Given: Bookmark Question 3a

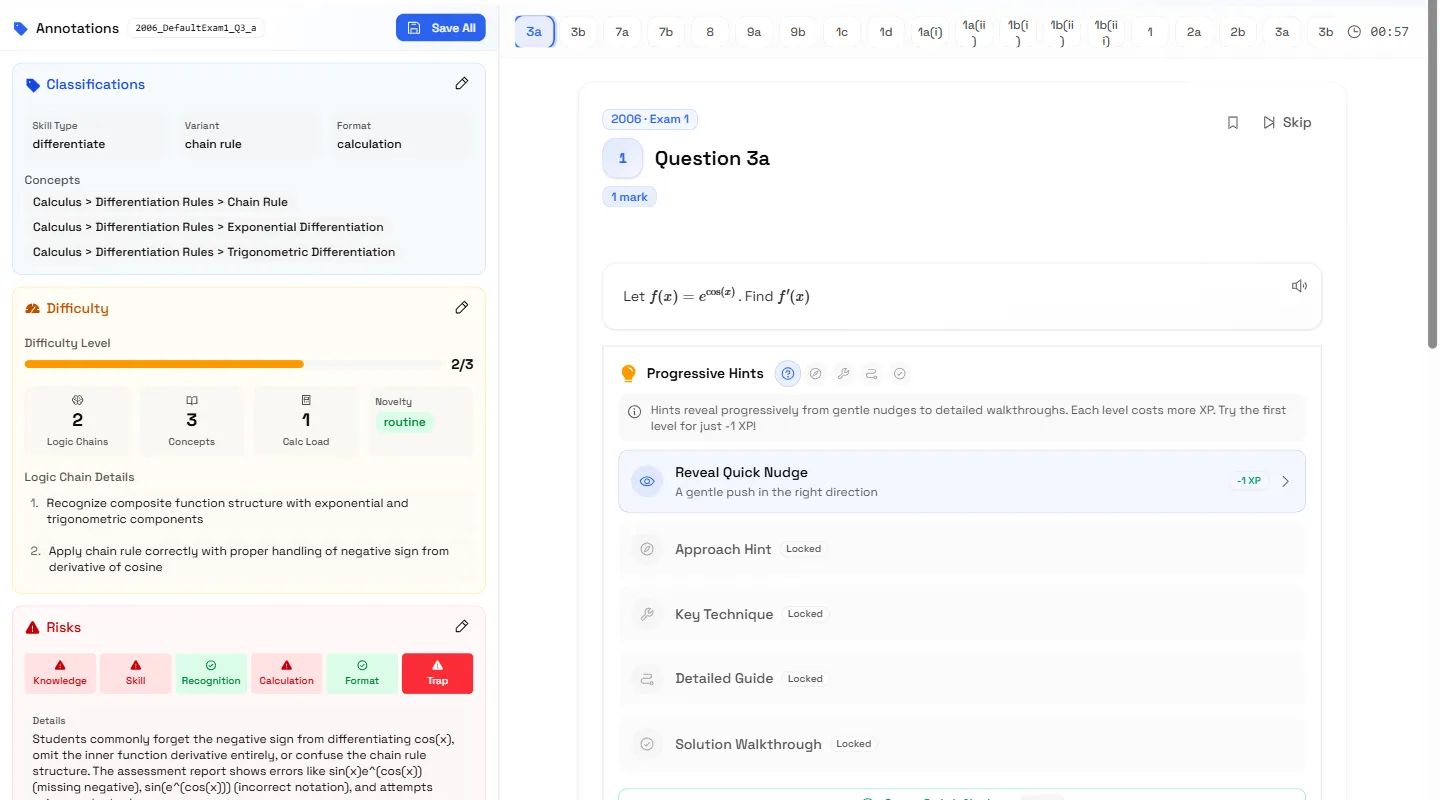Looking at the screenshot, I should point(1232,122).
